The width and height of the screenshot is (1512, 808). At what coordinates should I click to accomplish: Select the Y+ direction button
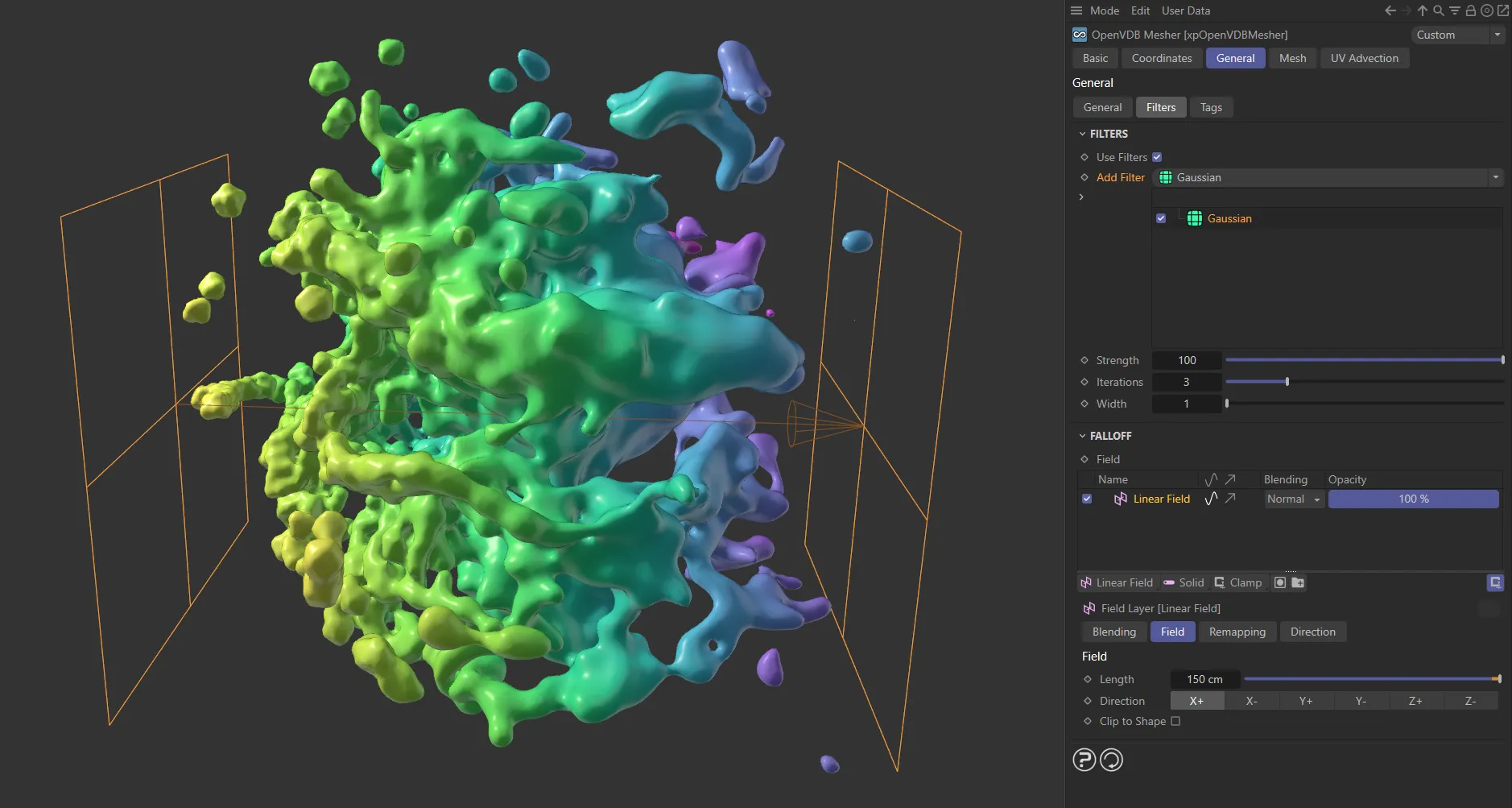[x=1306, y=701]
